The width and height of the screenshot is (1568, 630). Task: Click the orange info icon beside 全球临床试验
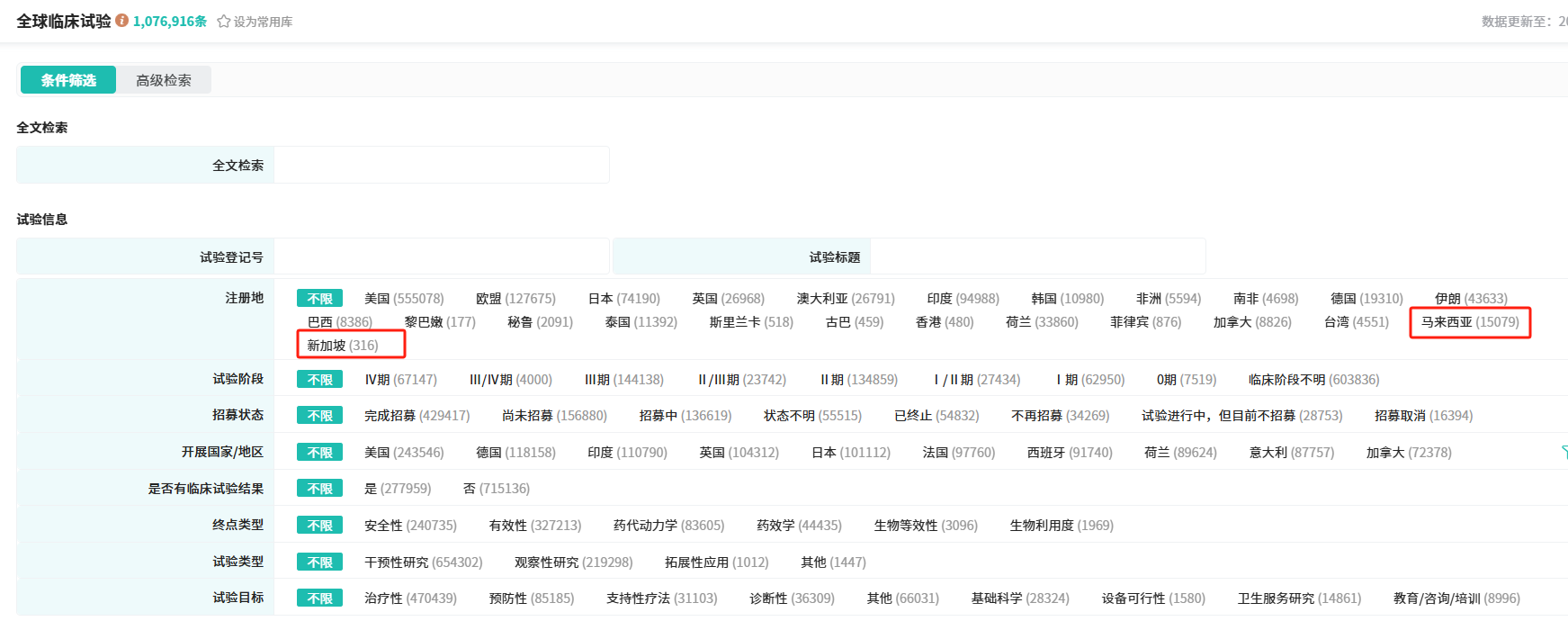click(121, 21)
